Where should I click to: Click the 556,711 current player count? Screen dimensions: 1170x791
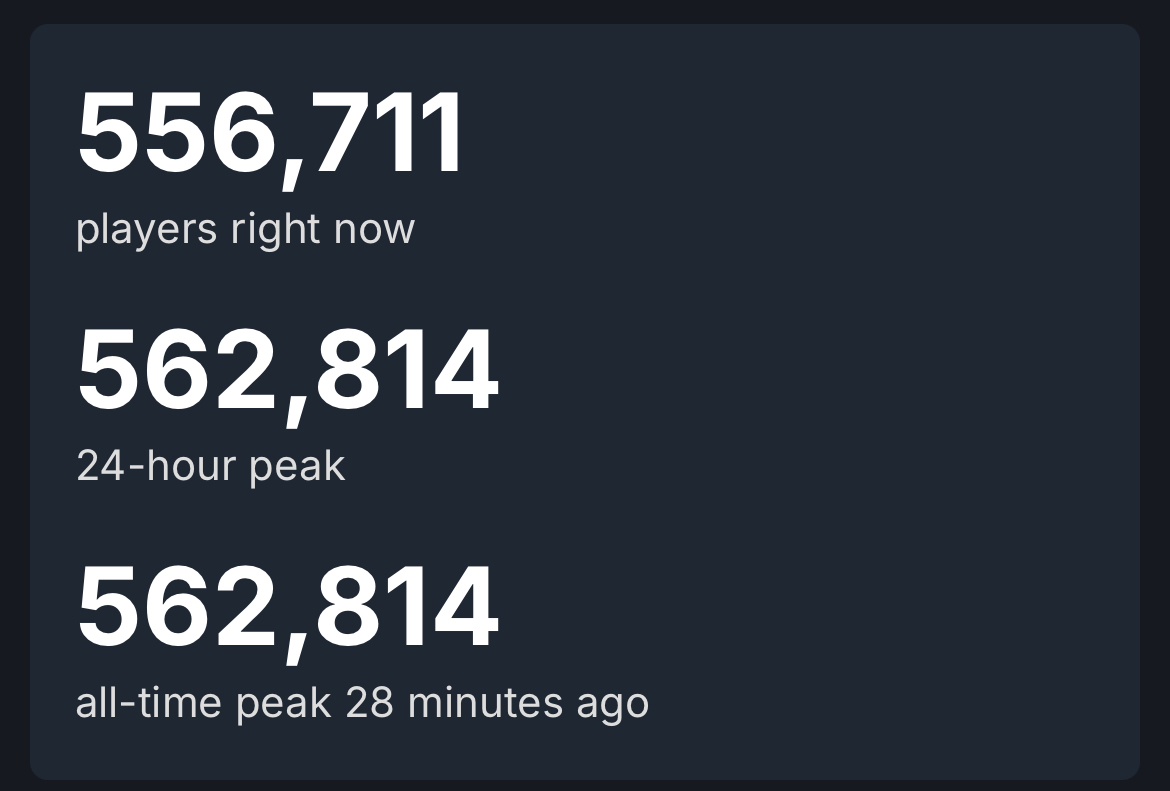tap(270, 135)
